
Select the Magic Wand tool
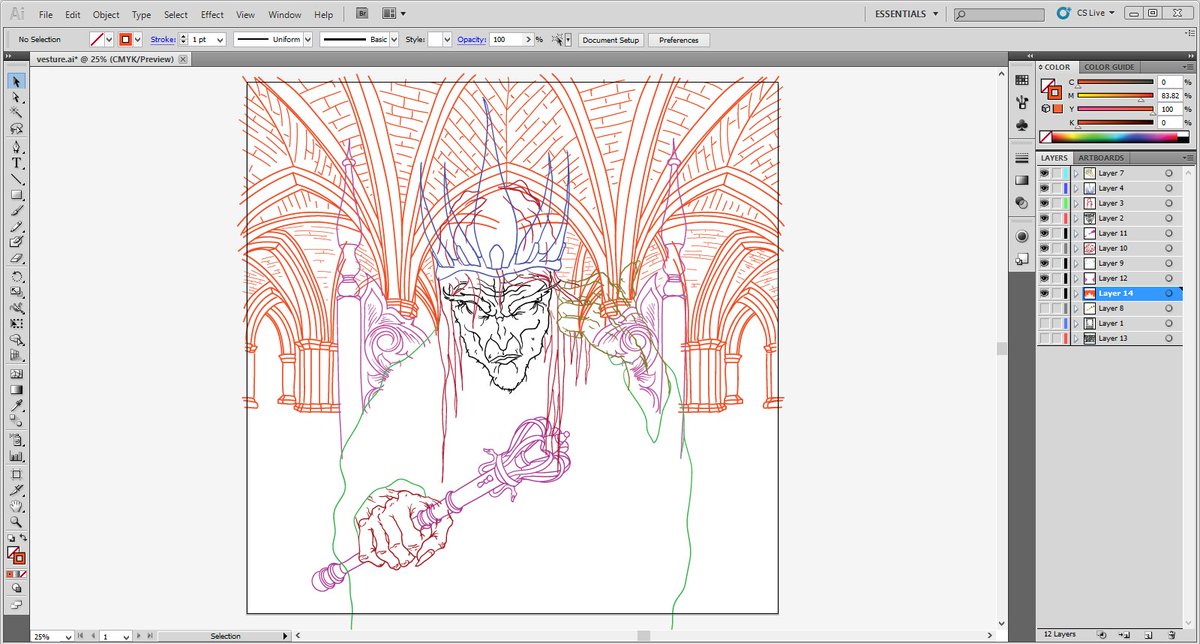click(x=17, y=113)
